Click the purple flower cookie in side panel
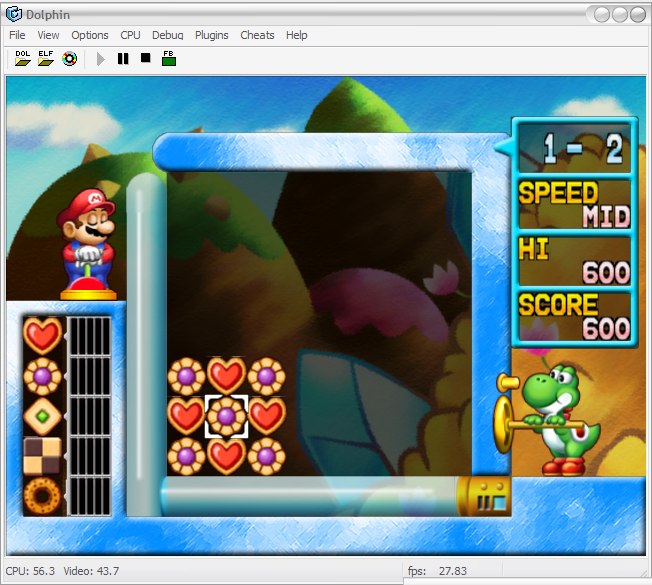 [42, 376]
